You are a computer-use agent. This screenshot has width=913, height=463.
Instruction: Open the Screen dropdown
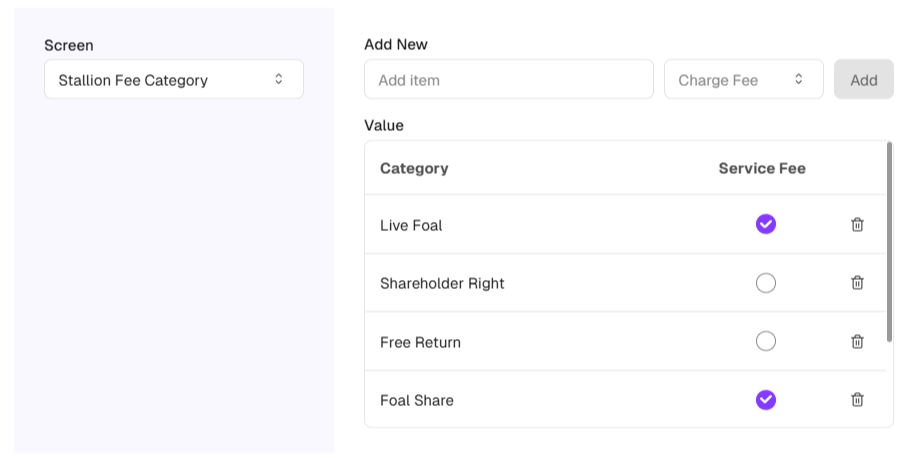point(173,80)
